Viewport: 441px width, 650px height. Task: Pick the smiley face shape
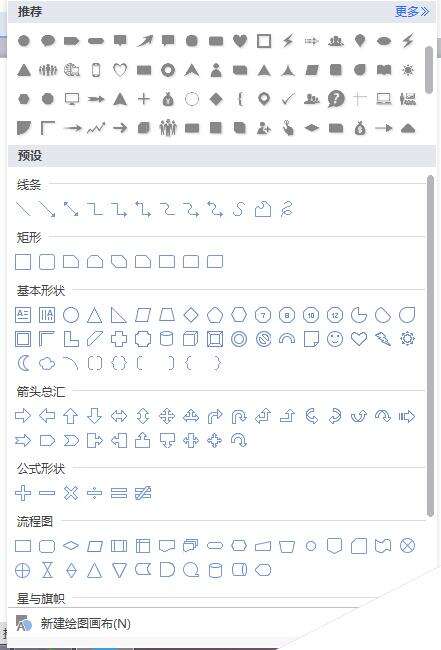pos(335,339)
